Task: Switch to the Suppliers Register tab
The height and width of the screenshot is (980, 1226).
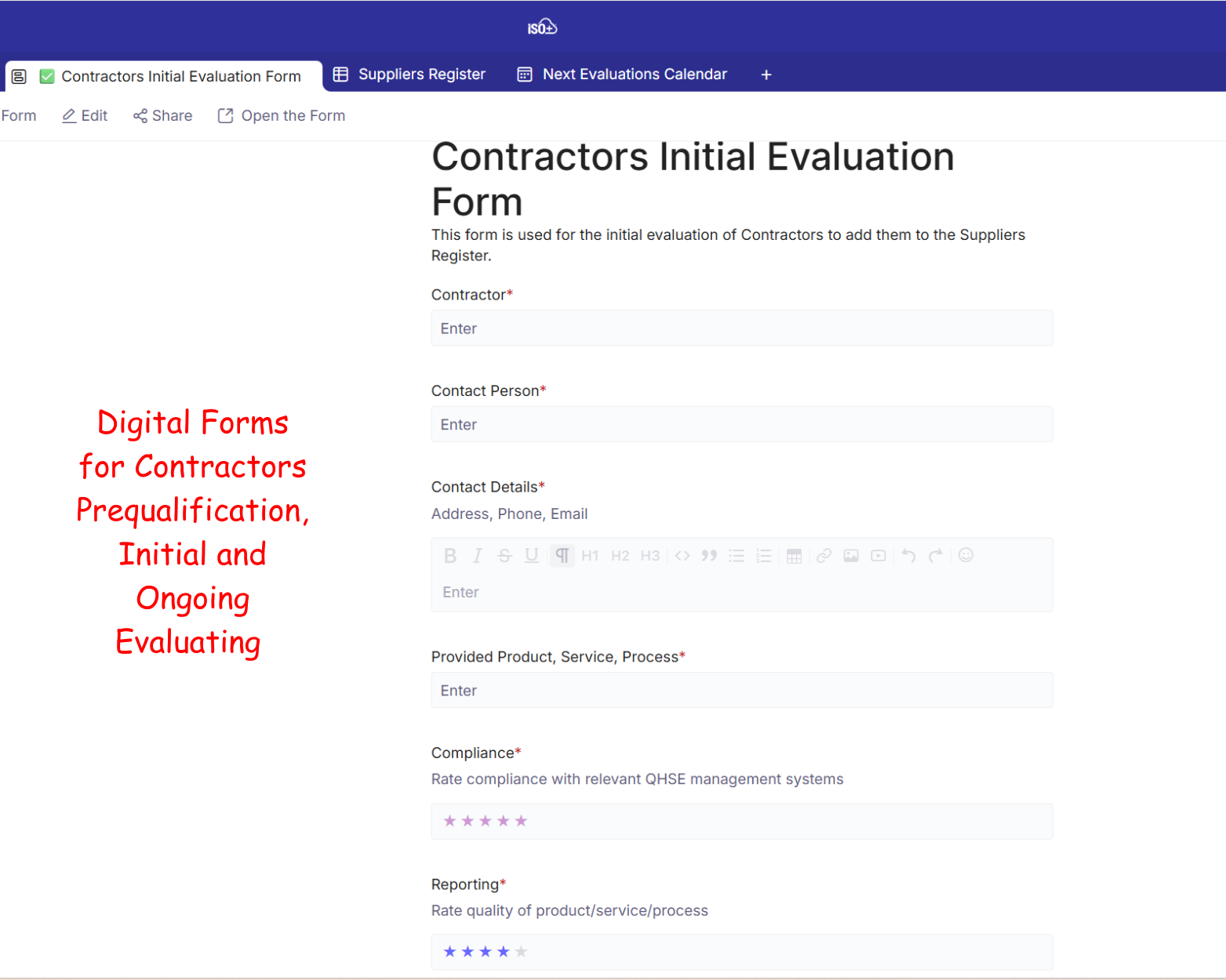Action: click(x=409, y=74)
